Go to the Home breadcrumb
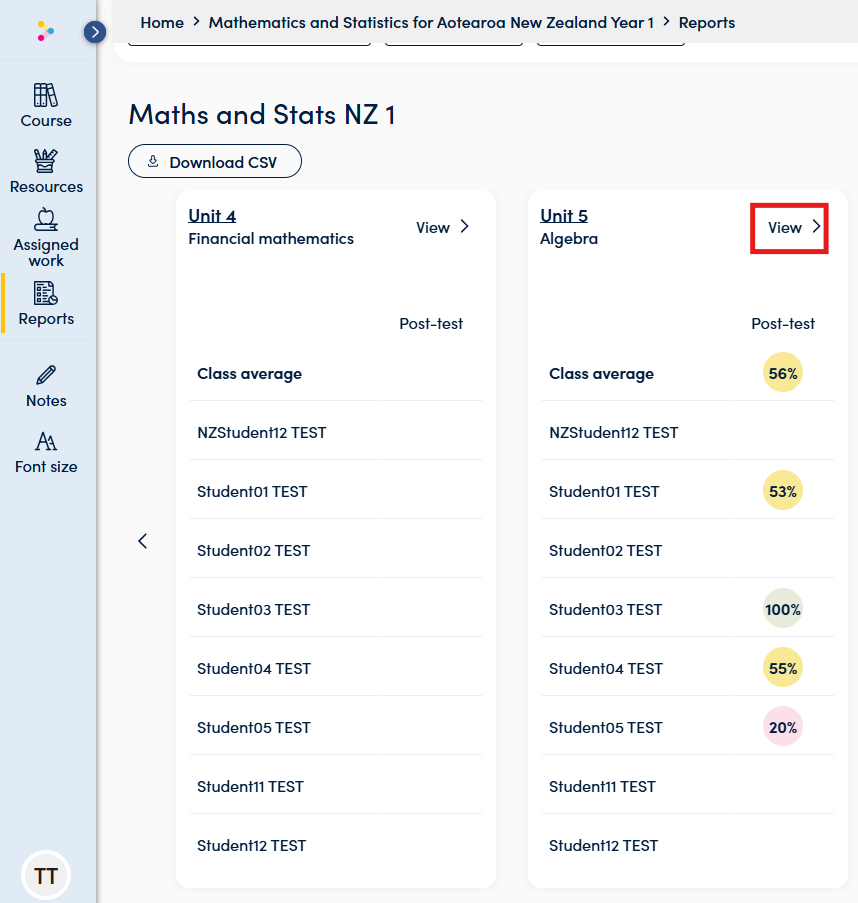 (162, 22)
